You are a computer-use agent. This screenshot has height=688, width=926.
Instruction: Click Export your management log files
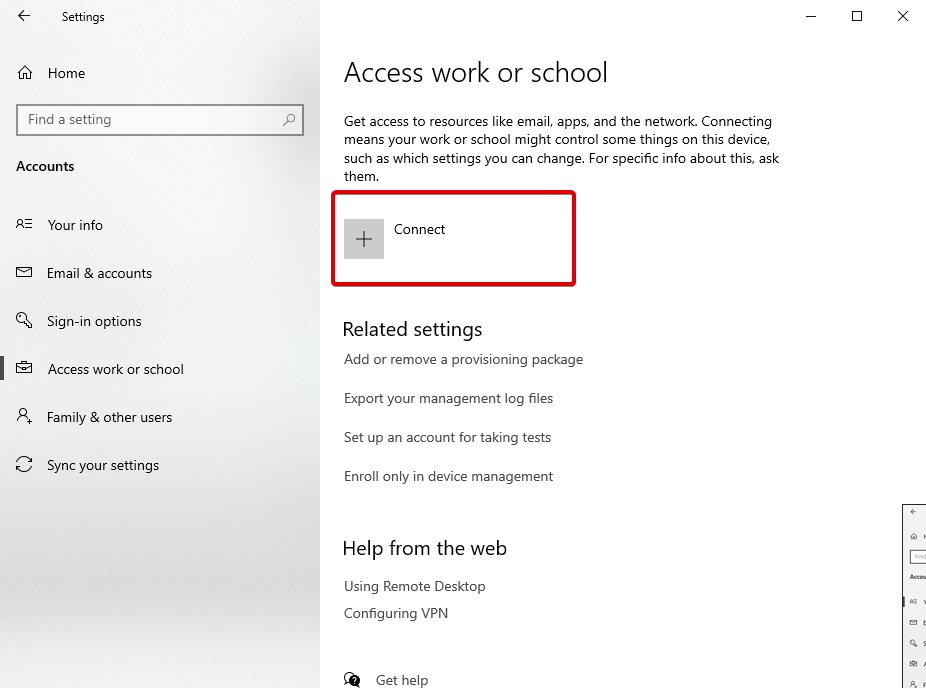448,399
